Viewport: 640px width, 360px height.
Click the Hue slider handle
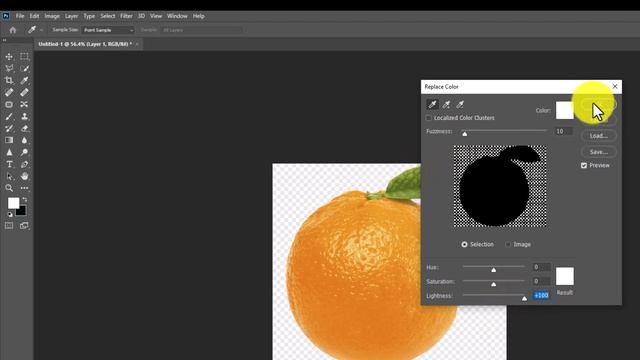(x=493, y=270)
